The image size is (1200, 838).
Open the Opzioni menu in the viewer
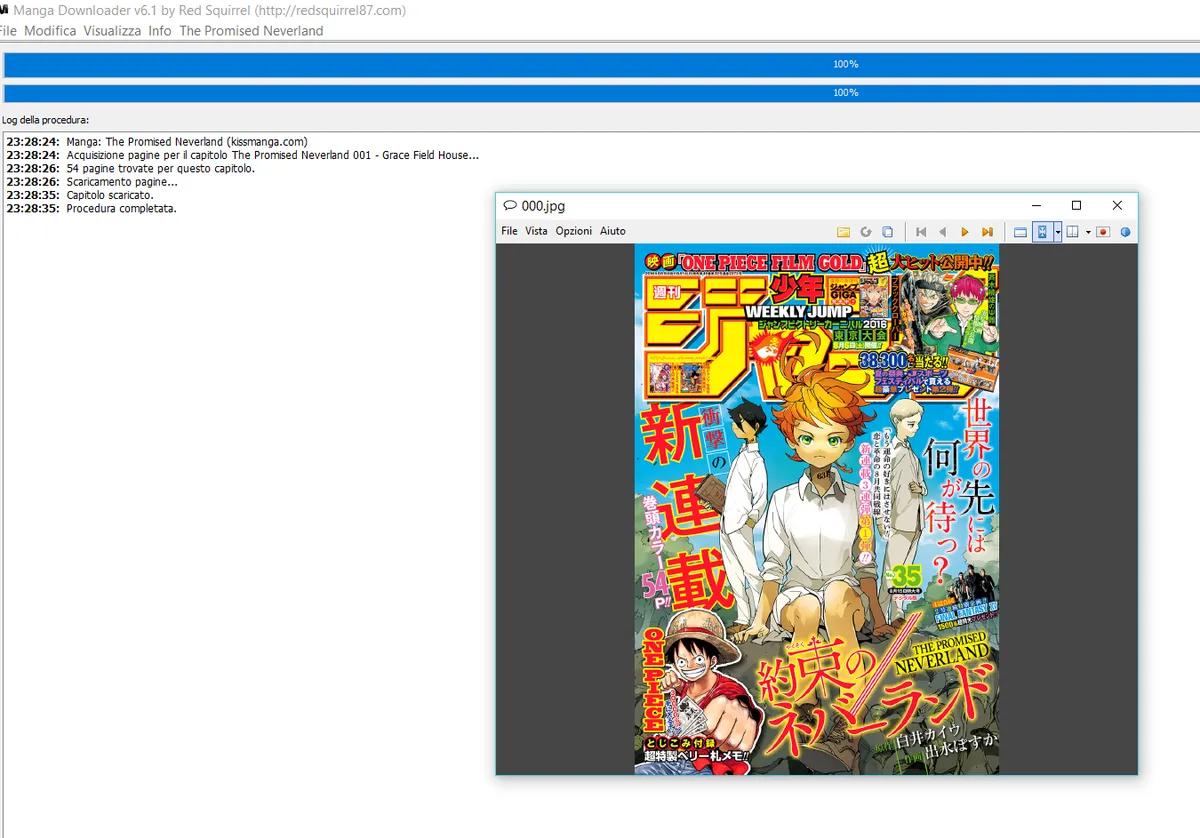coord(573,230)
